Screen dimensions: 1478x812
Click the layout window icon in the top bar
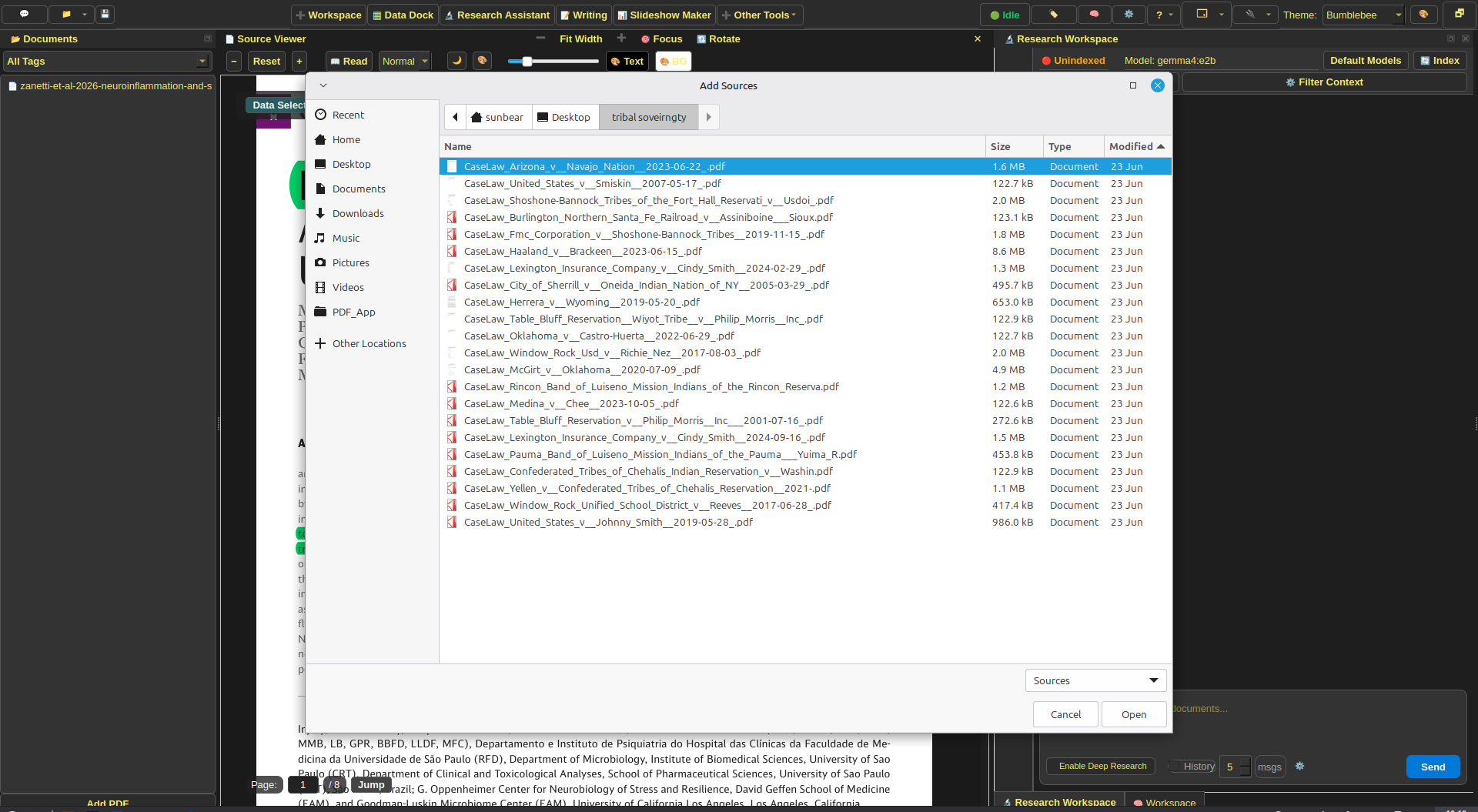click(x=1201, y=14)
